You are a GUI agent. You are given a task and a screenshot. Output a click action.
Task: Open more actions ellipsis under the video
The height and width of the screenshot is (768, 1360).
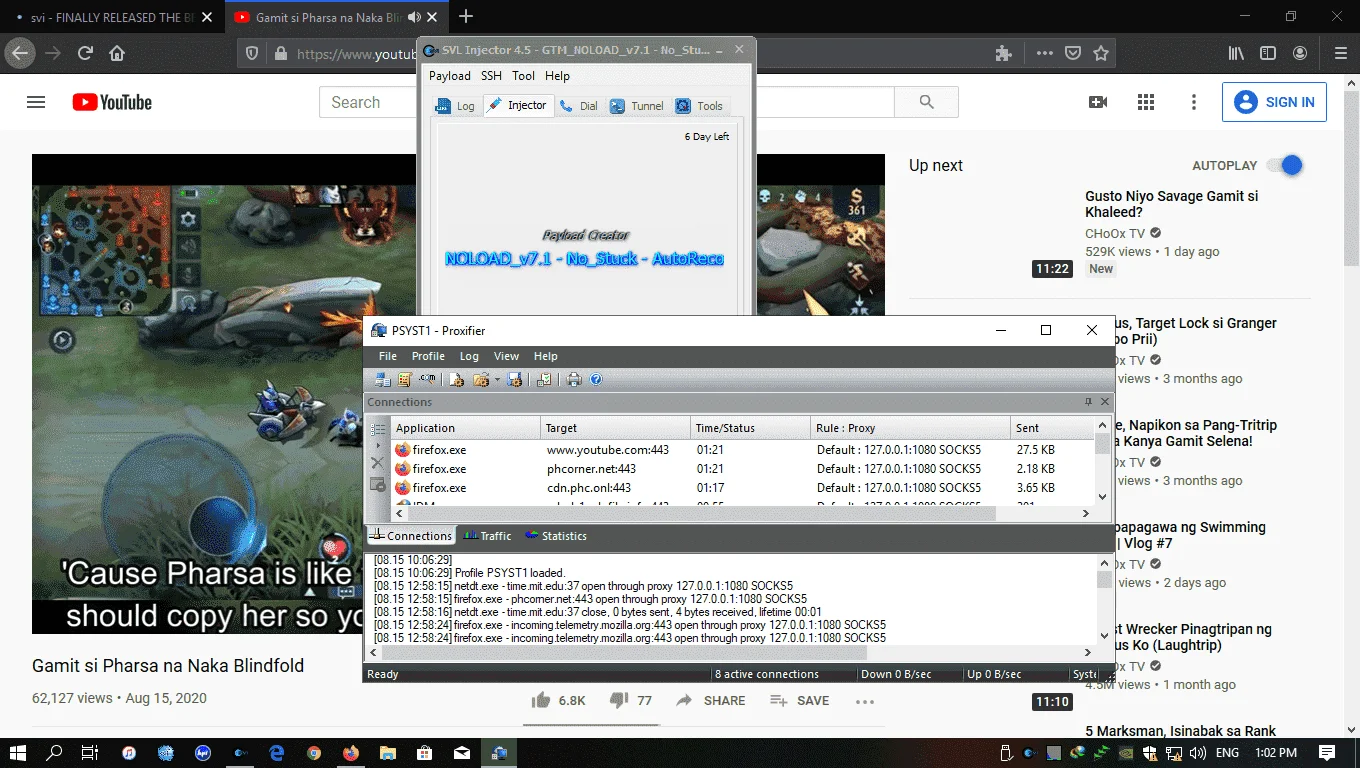pos(865,701)
